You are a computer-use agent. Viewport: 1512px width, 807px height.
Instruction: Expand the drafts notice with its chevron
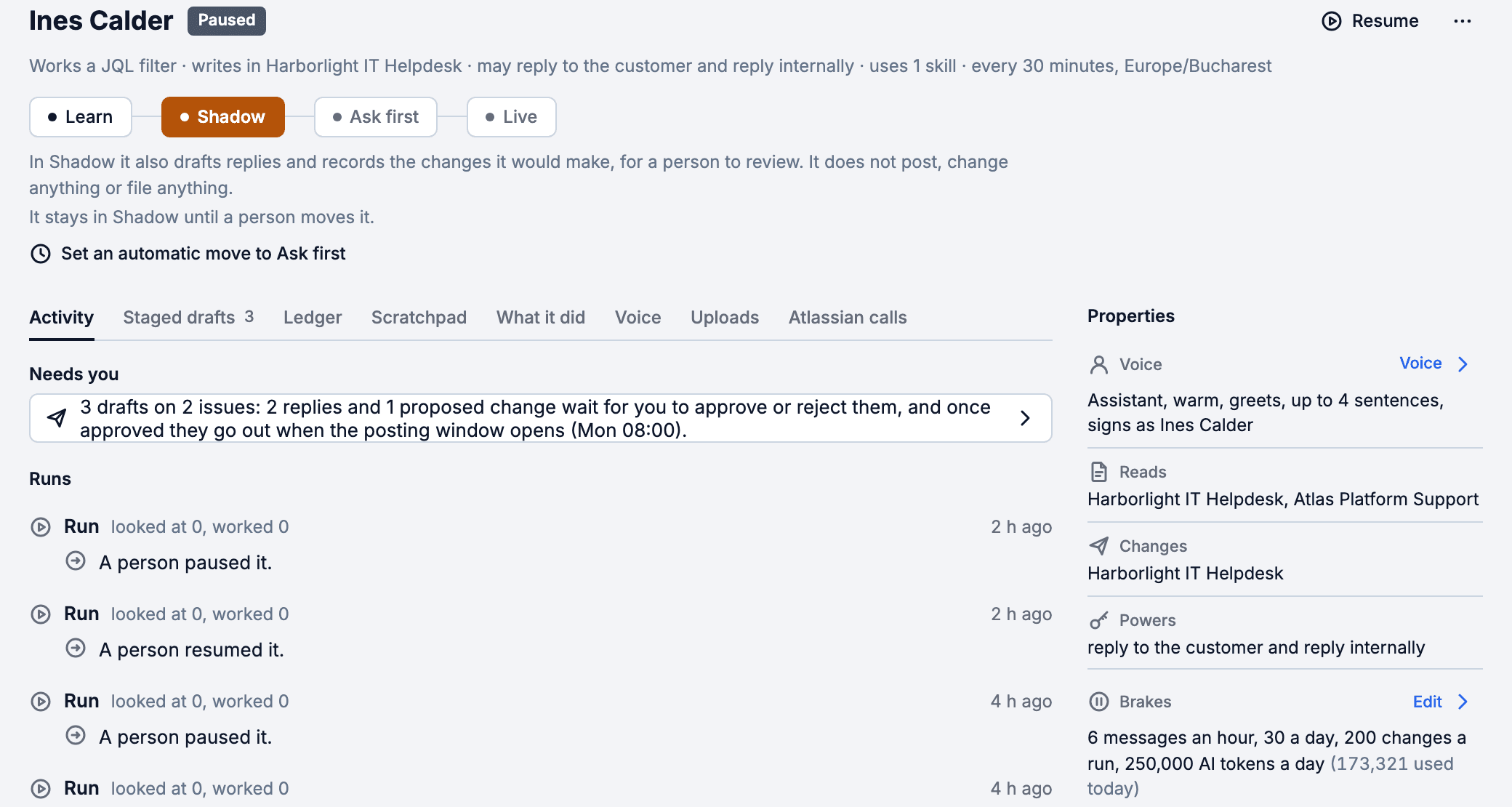[x=1025, y=418]
